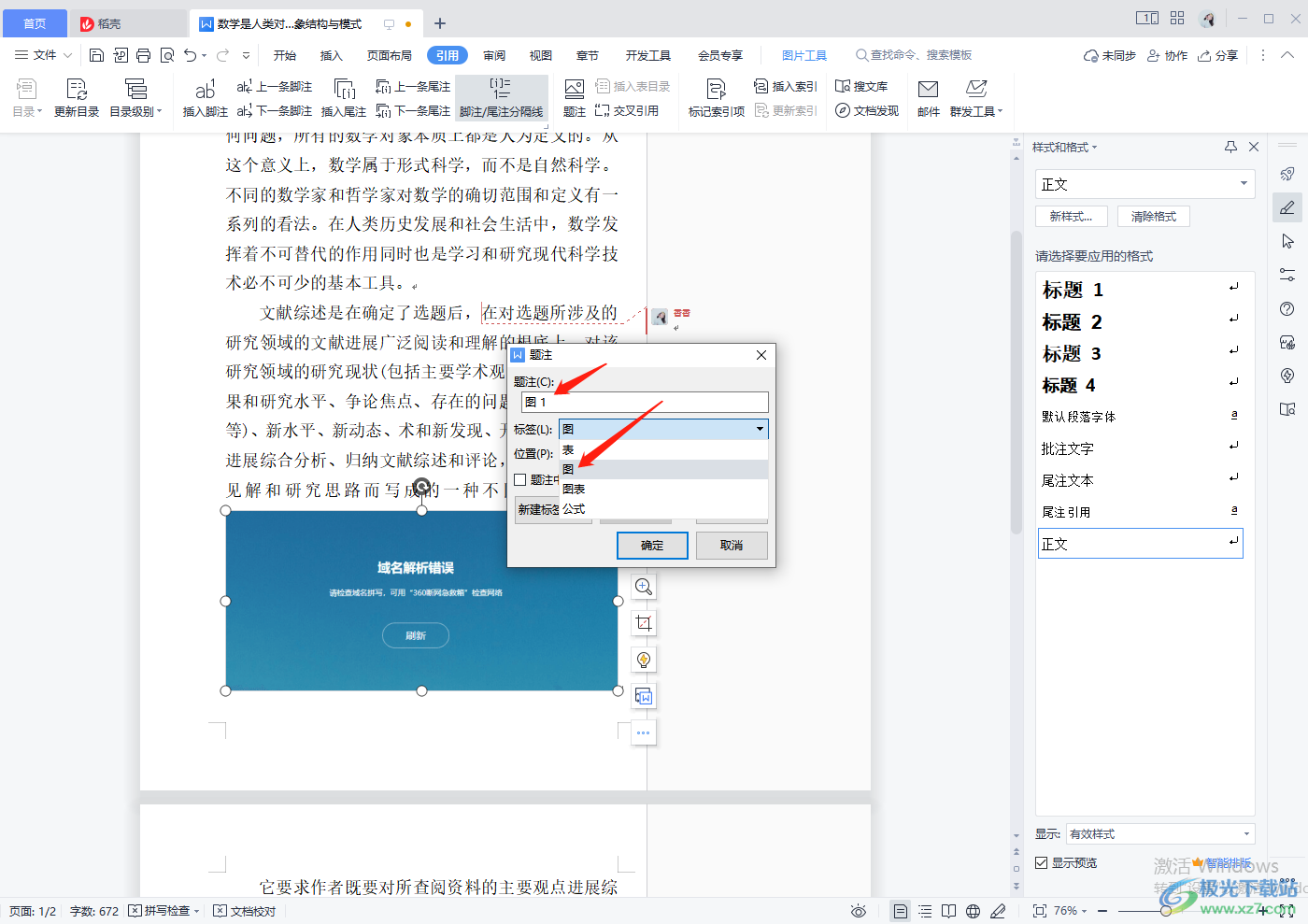Click the Mail (邮件) icon
Viewport: 1308px width, 924px height.
click(929, 97)
